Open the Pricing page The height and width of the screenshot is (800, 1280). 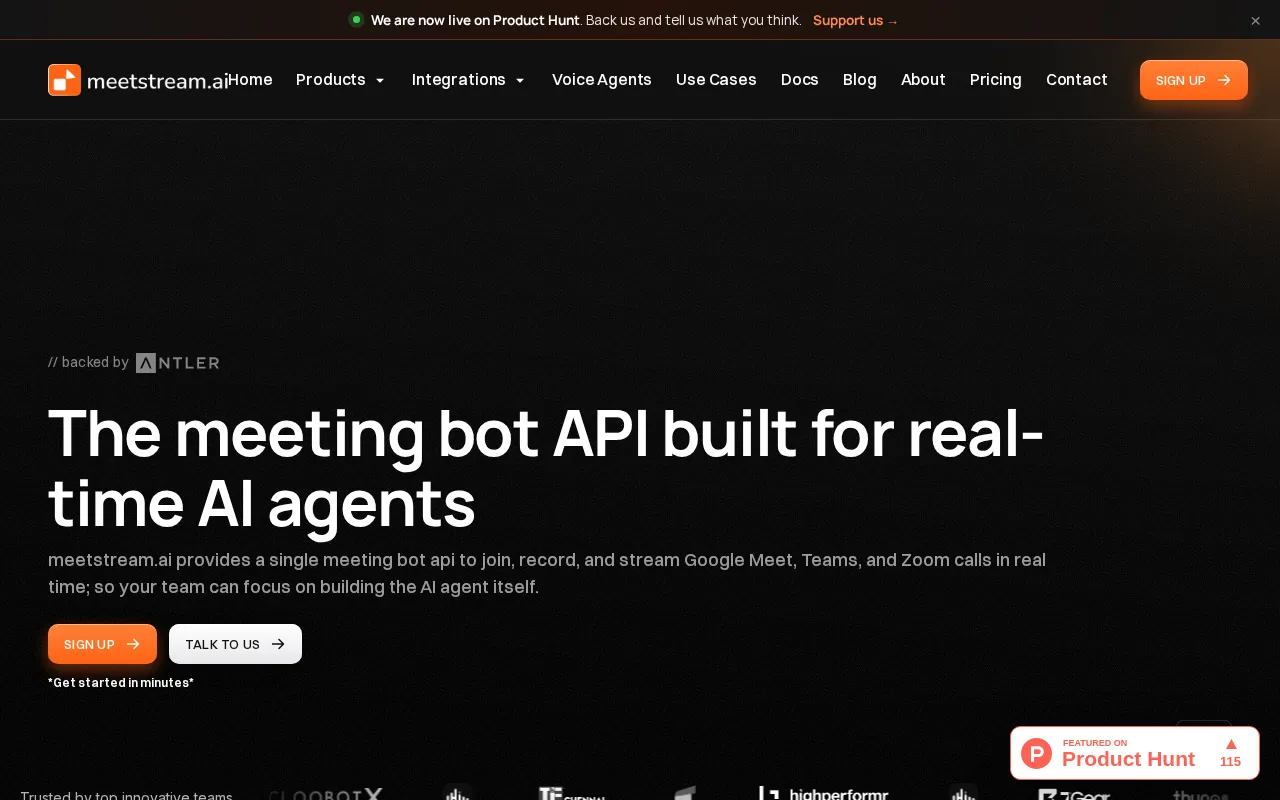pos(996,80)
